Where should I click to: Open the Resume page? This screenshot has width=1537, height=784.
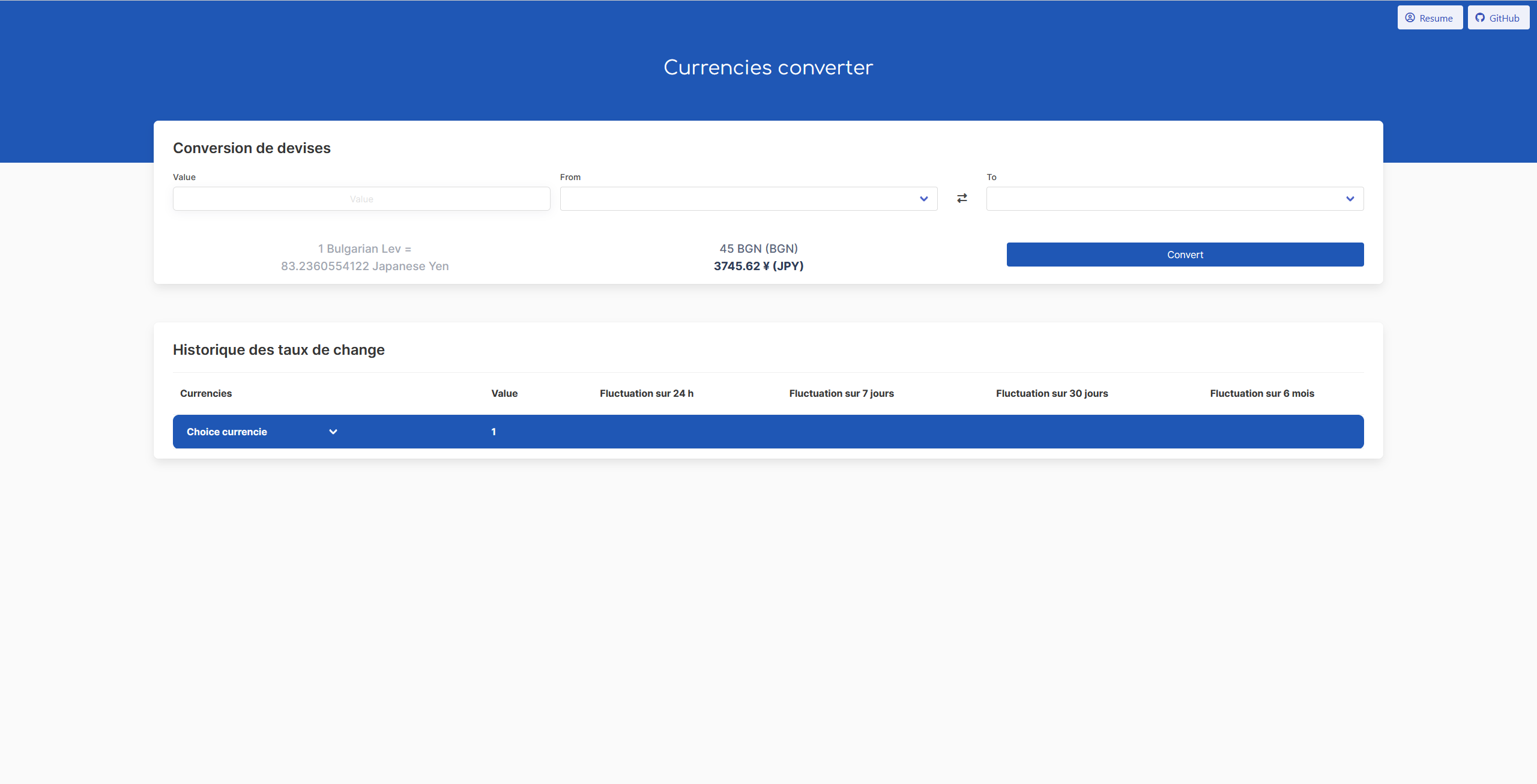(1430, 17)
